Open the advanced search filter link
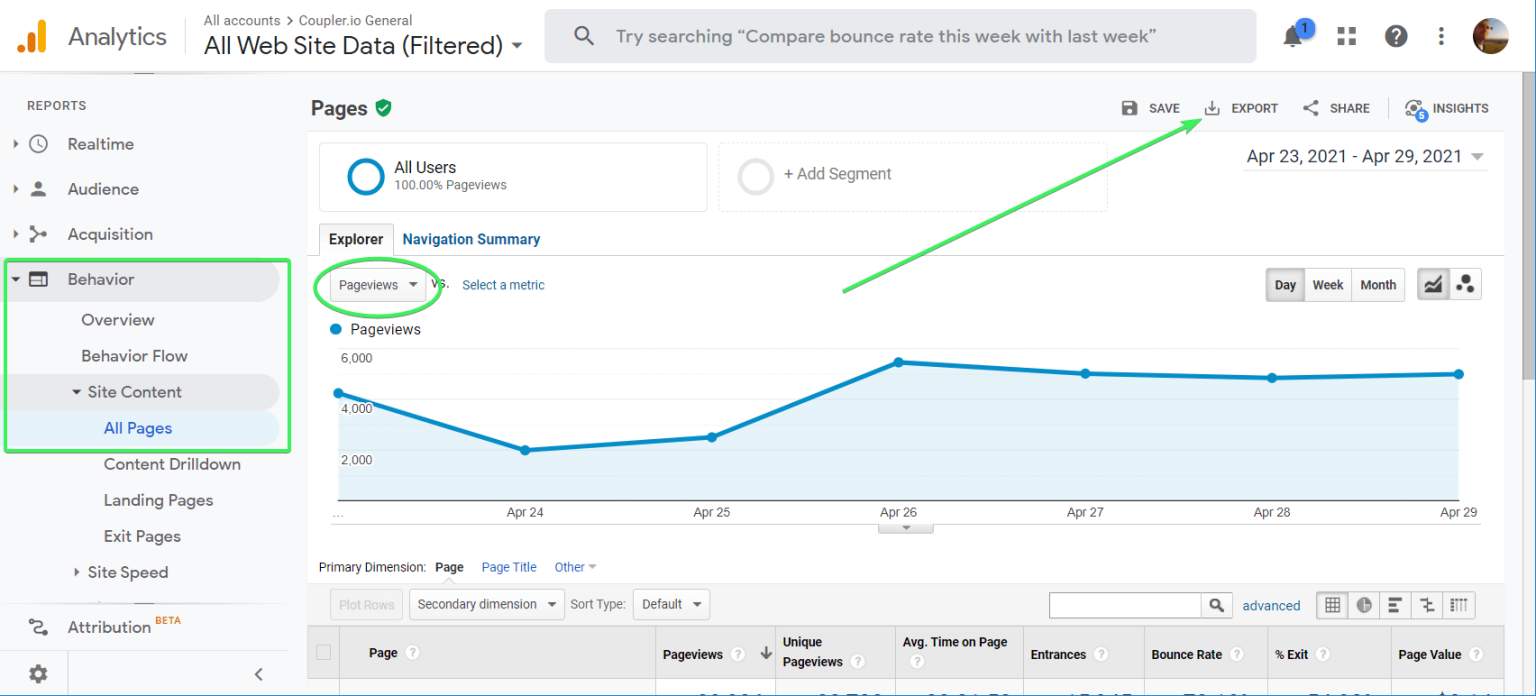The height and width of the screenshot is (696, 1536). (x=1271, y=605)
